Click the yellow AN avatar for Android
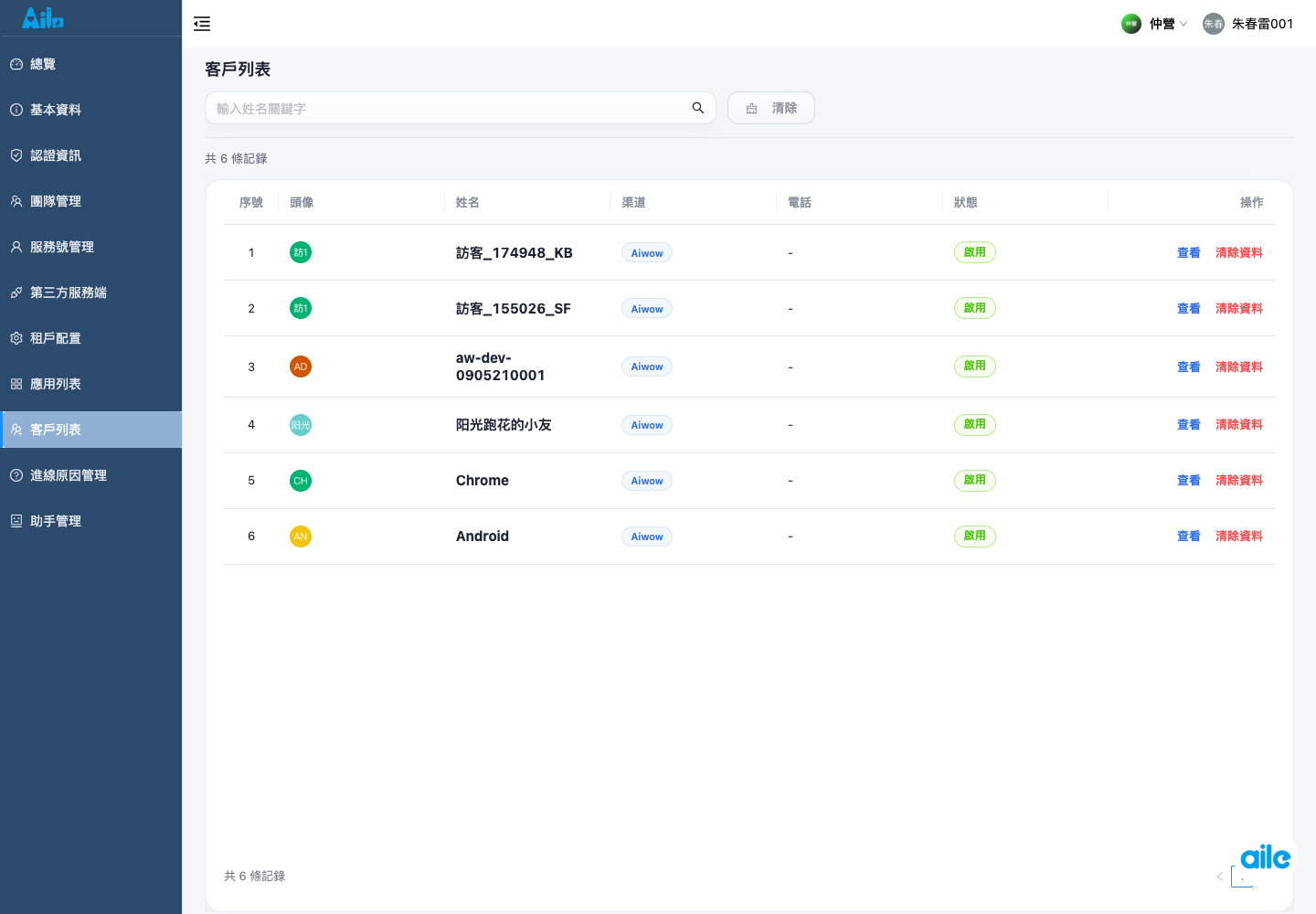The width and height of the screenshot is (1316, 914). (301, 537)
